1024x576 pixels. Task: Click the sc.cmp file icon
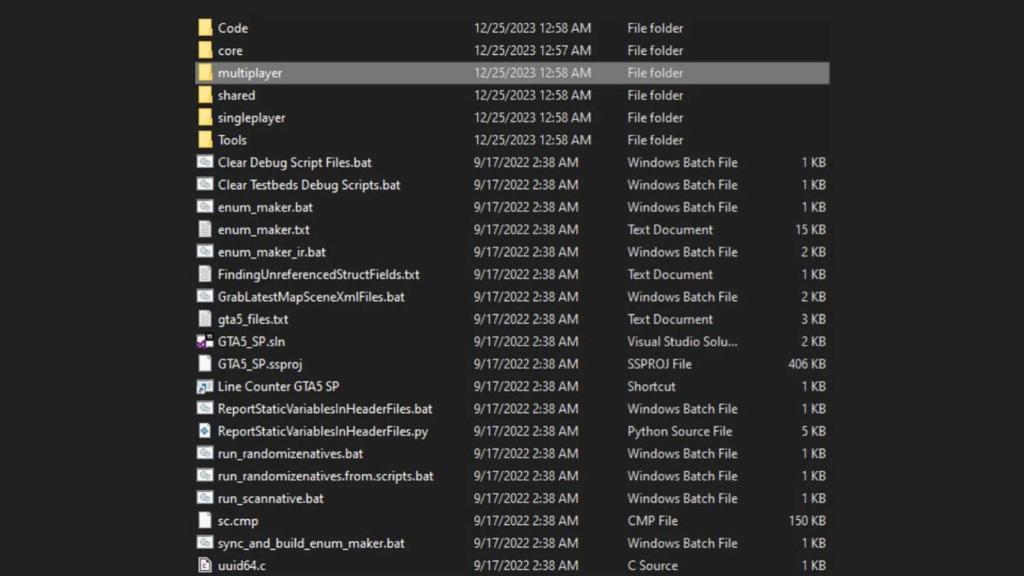pos(205,520)
